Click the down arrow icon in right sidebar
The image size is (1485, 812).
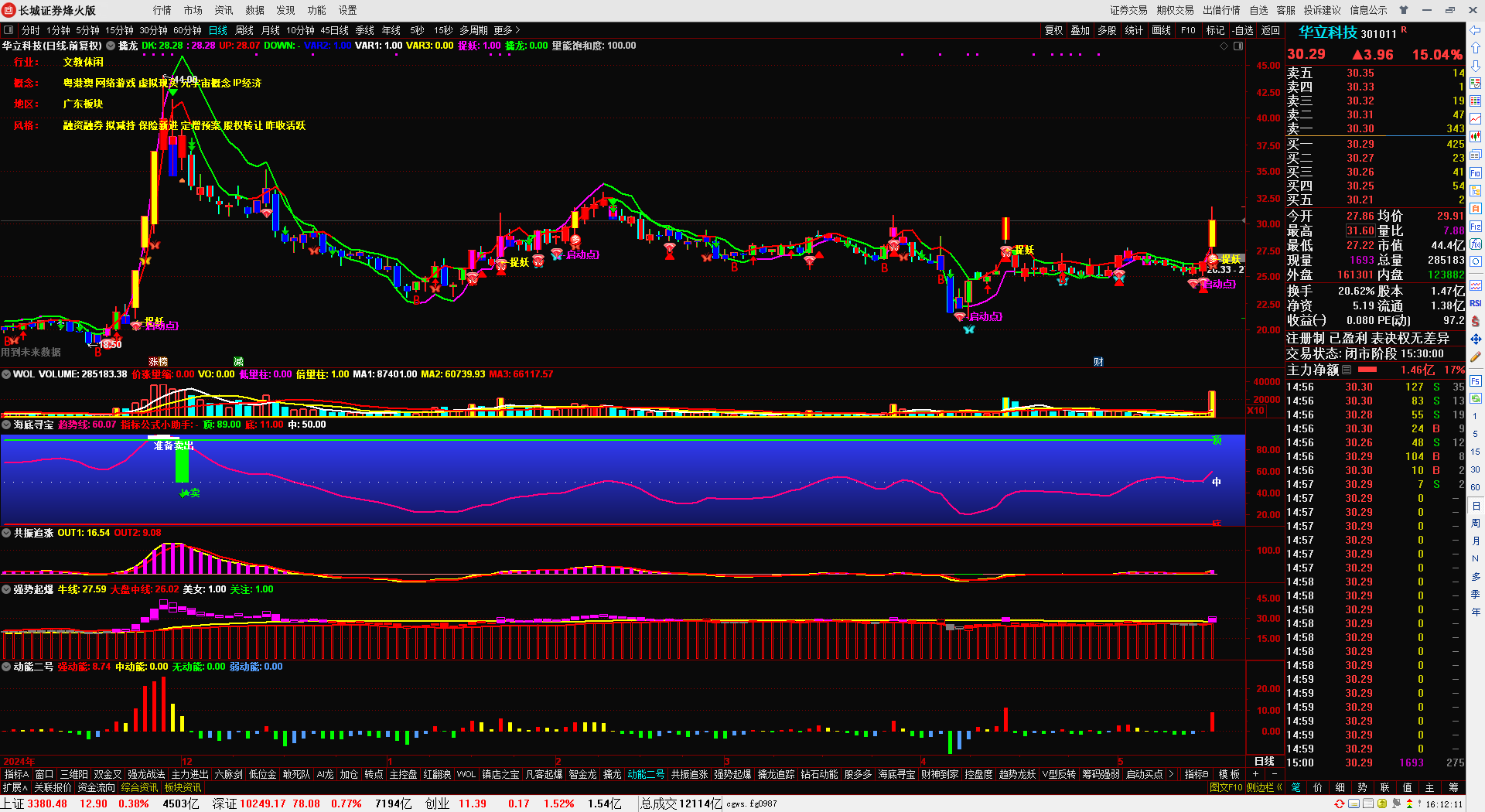1475,65
